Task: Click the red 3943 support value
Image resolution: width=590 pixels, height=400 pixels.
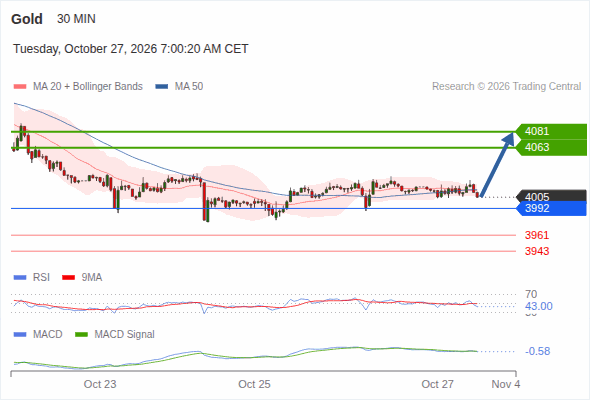Action: click(x=537, y=251)
